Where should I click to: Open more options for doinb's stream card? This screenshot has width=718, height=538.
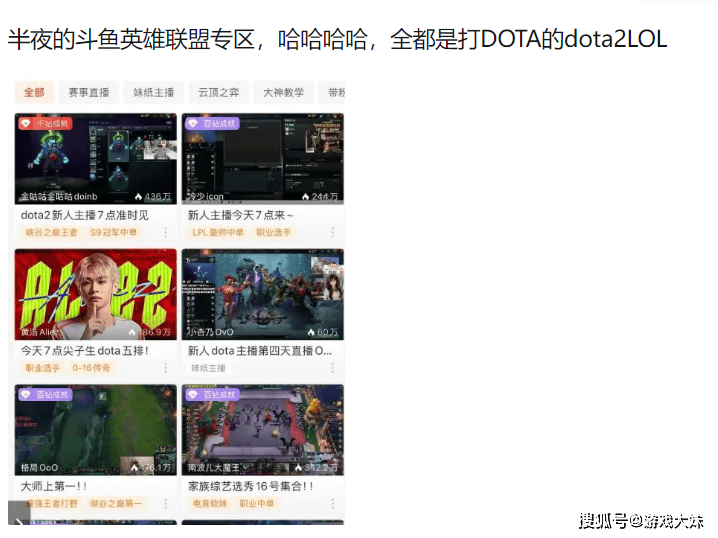166,232
